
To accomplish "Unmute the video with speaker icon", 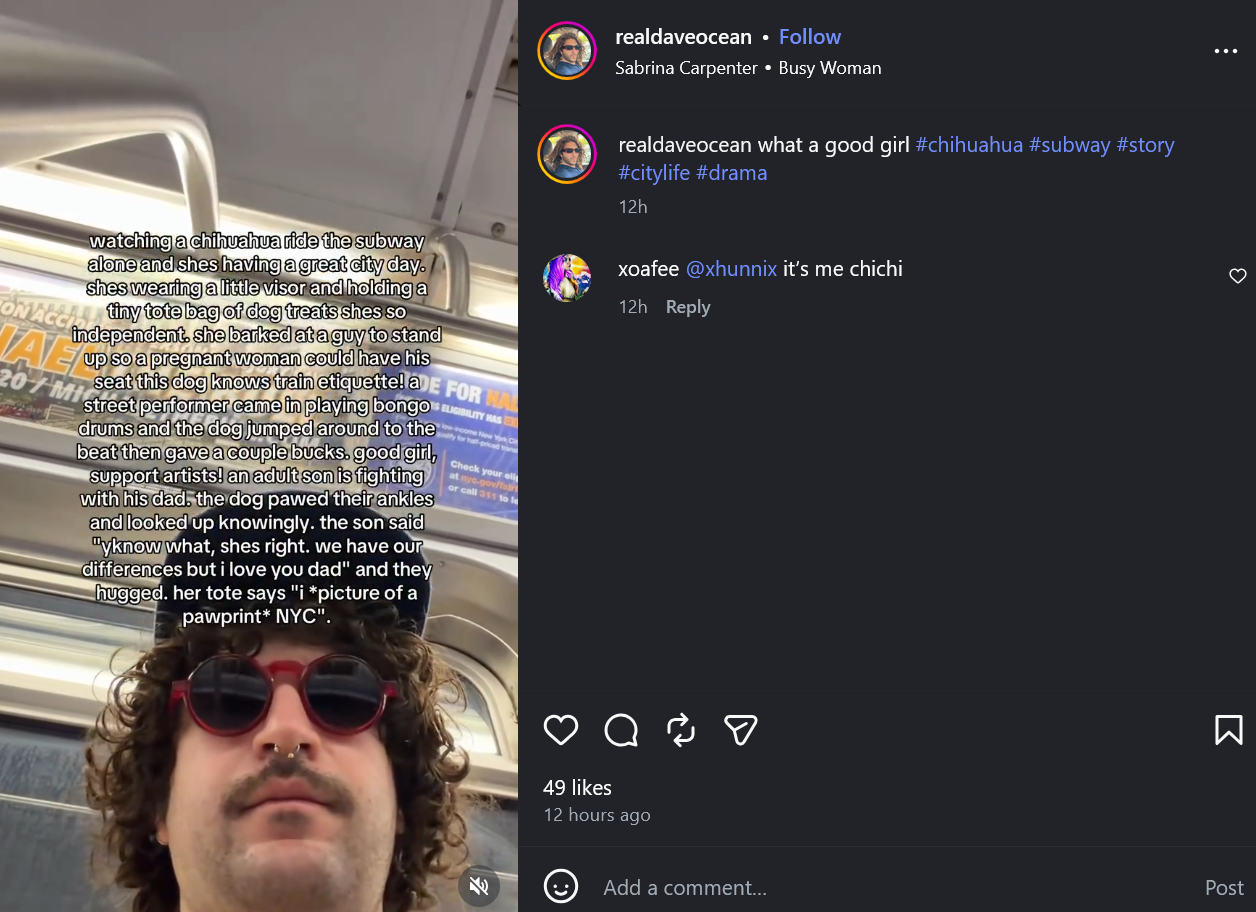I will pos(479,885).
